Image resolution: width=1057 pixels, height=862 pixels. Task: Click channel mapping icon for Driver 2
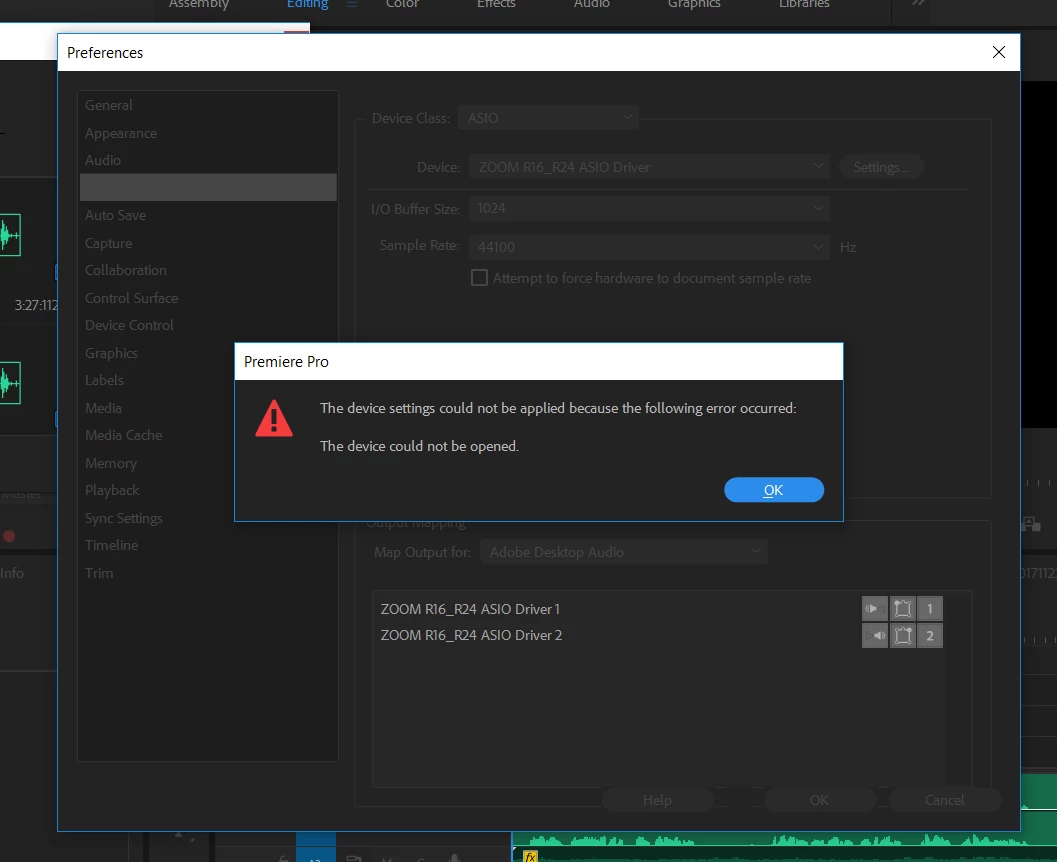(x=903, y=636)
